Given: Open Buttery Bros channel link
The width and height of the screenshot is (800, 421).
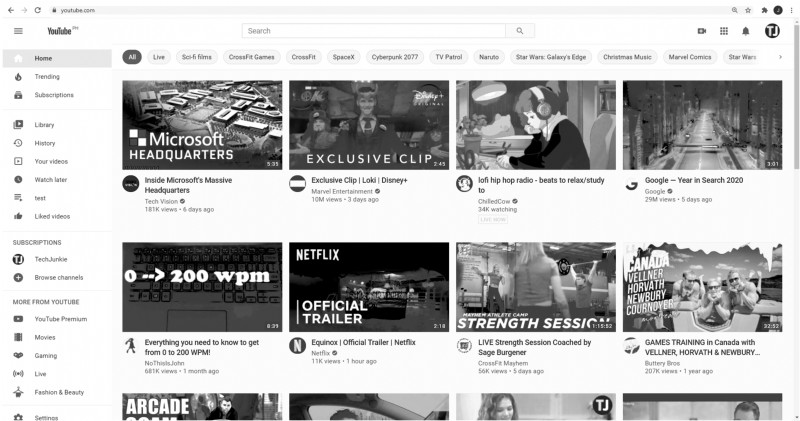Looking at the screenshot, I should pos(662,363).
